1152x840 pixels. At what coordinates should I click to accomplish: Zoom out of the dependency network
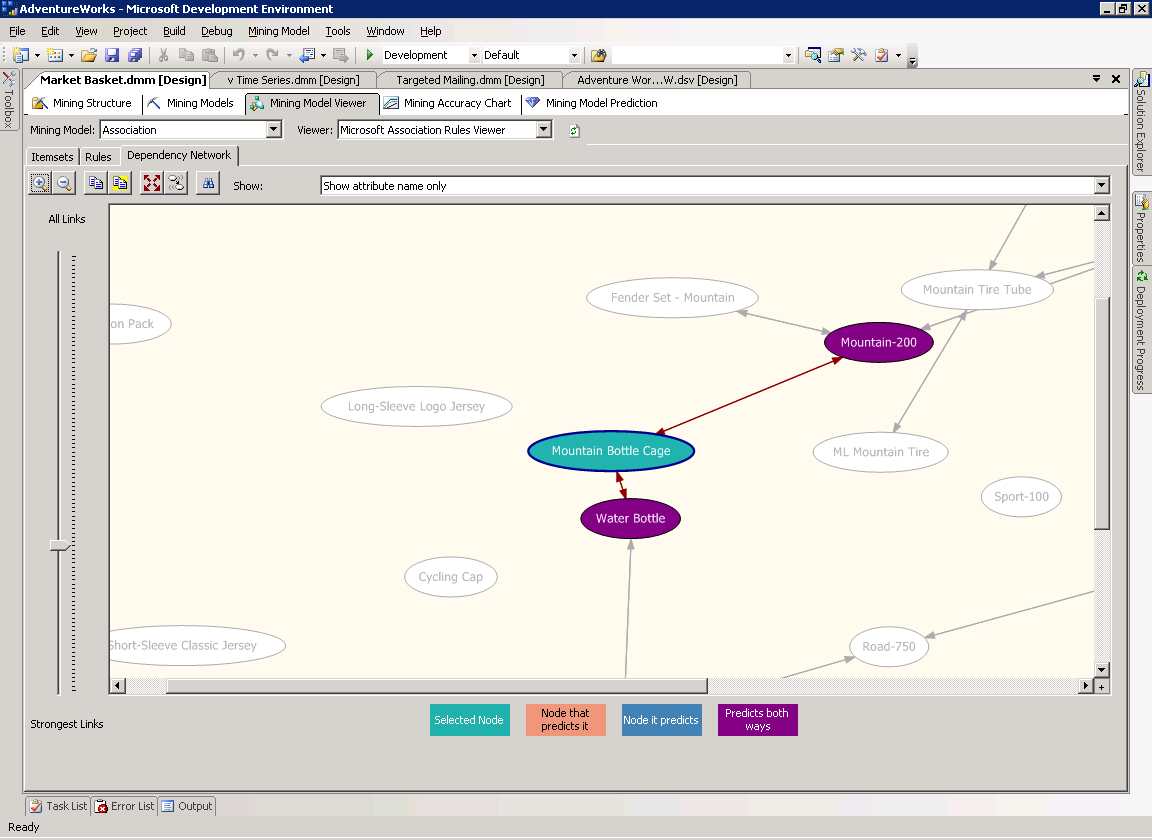(x=65, y=183)
